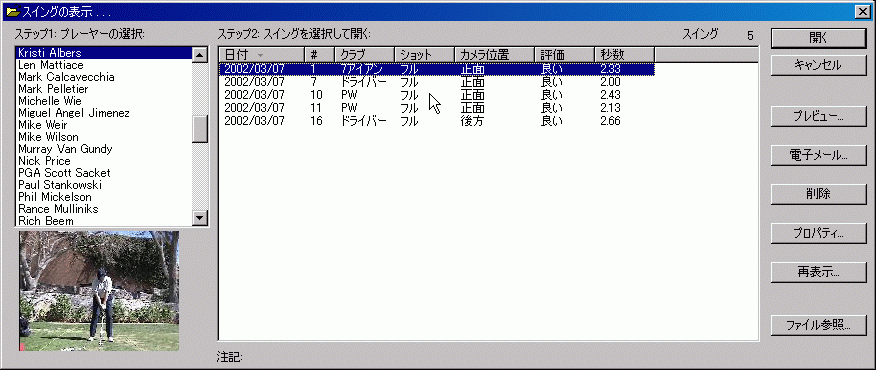Image resolution: width=876 pixels, height=370 pixels.
Task: Sort by the ショット column header
Action: (425, 55)
